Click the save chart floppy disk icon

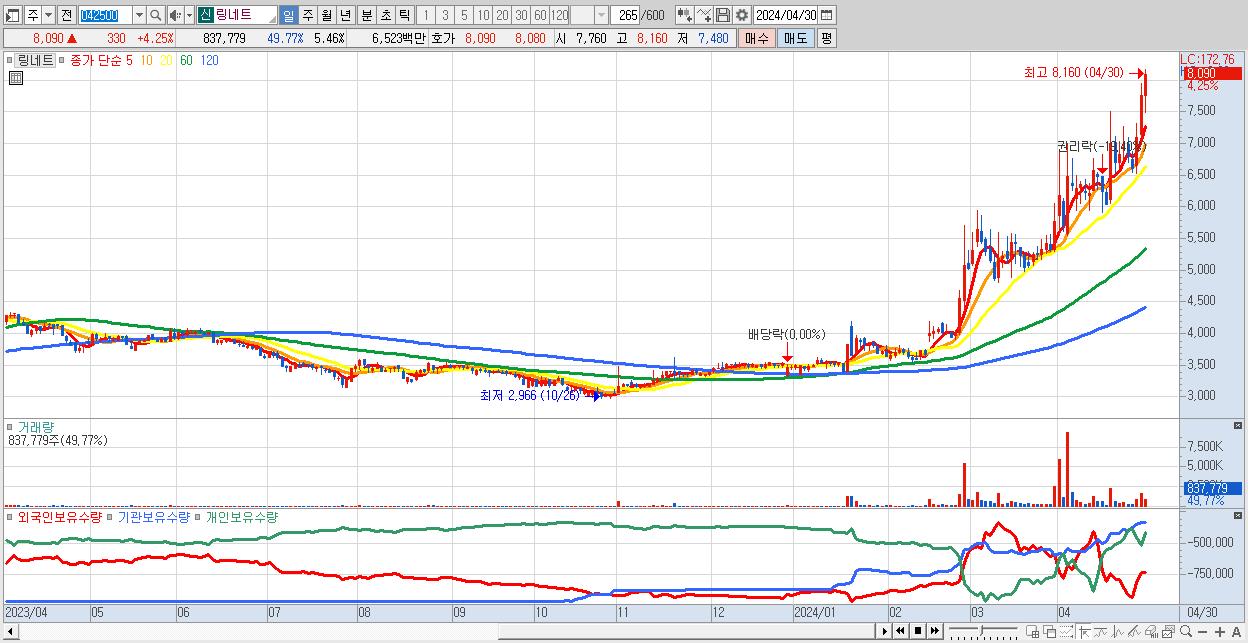coord(723,15)
